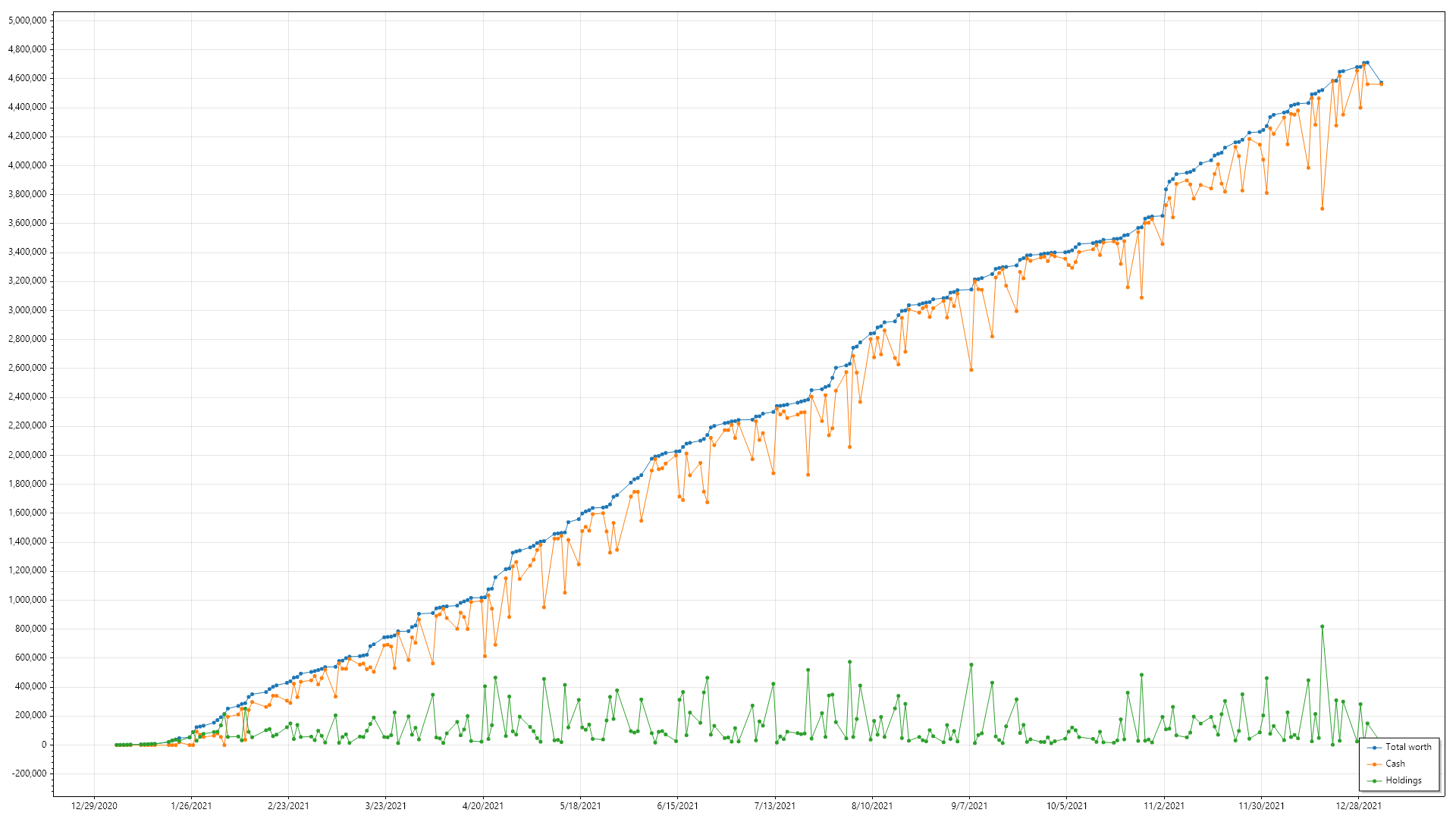This screenshot has height=819, width=1456.
Task: Click the 0 value y-axis label
Action: click(43, 745)
